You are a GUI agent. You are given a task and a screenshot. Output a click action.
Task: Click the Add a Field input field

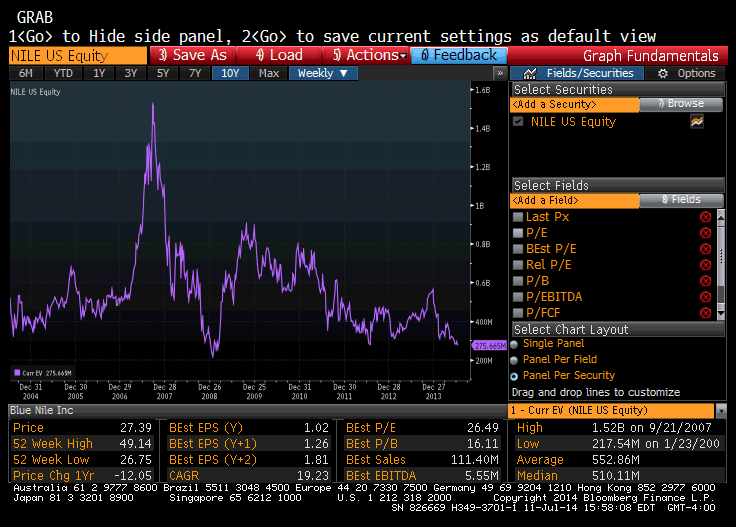pos(575,200)
